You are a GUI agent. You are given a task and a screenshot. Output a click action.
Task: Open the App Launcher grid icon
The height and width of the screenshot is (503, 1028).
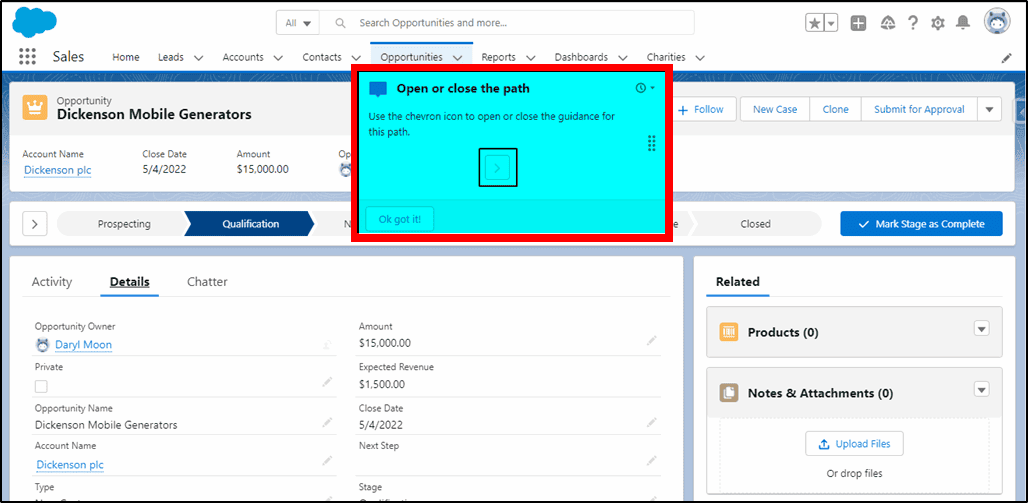27,57
